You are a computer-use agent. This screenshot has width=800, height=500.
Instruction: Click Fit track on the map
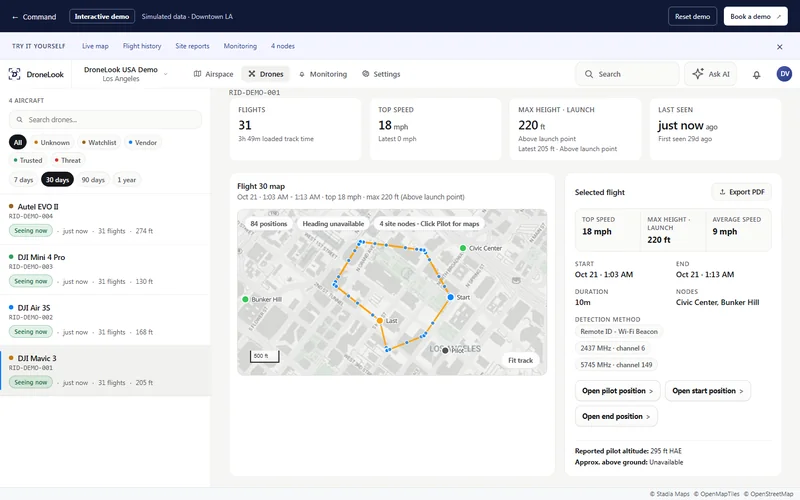520,360
